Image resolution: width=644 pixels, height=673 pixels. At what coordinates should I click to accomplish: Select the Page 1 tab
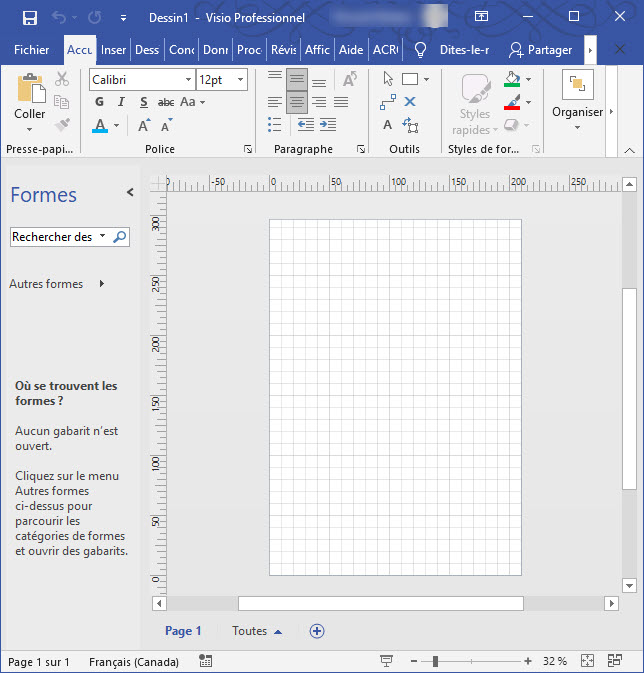pyautogui.click(x=183, y=631)
